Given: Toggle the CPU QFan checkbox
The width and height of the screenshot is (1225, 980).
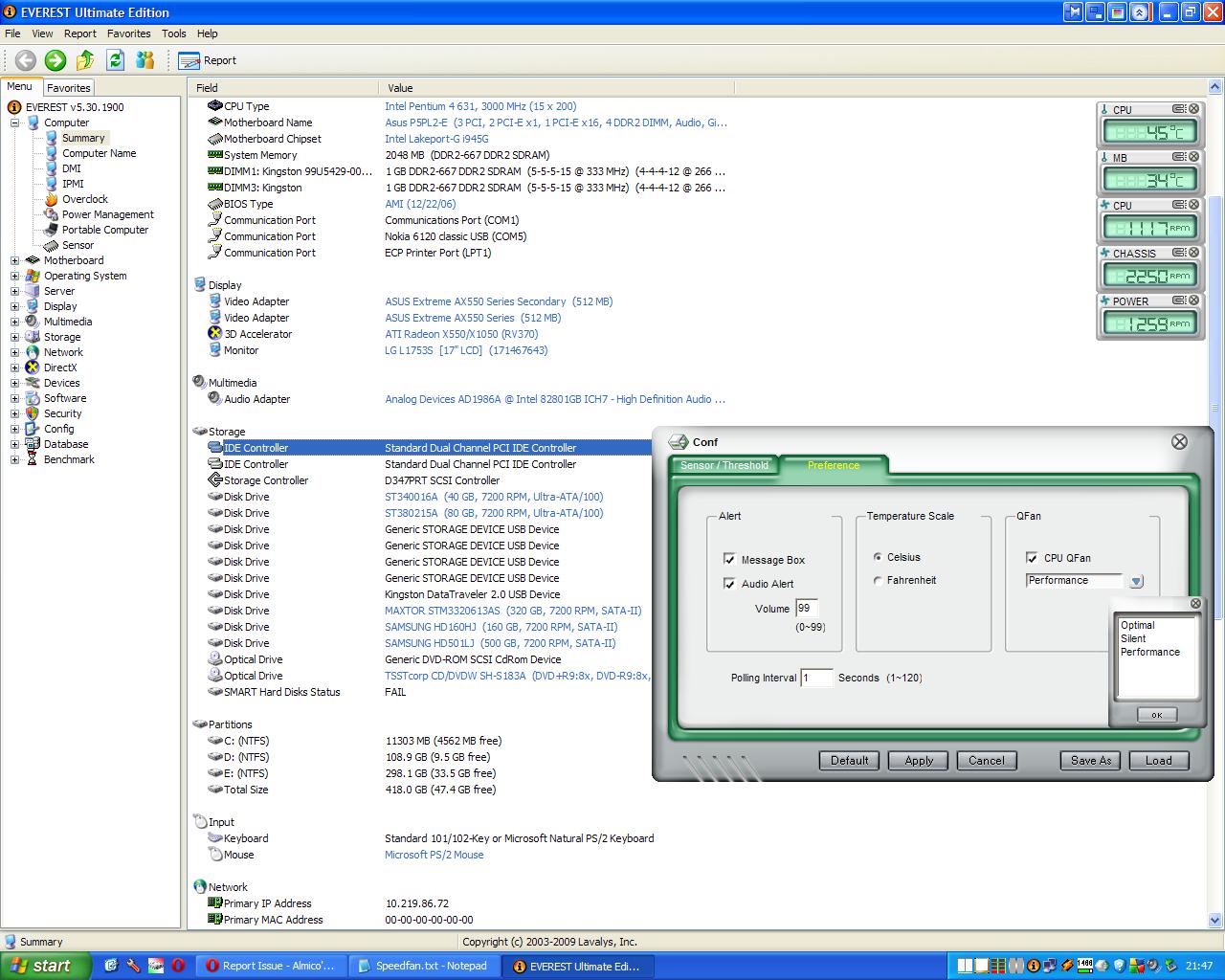Looking at the screenshot, I should (1032, 558).
